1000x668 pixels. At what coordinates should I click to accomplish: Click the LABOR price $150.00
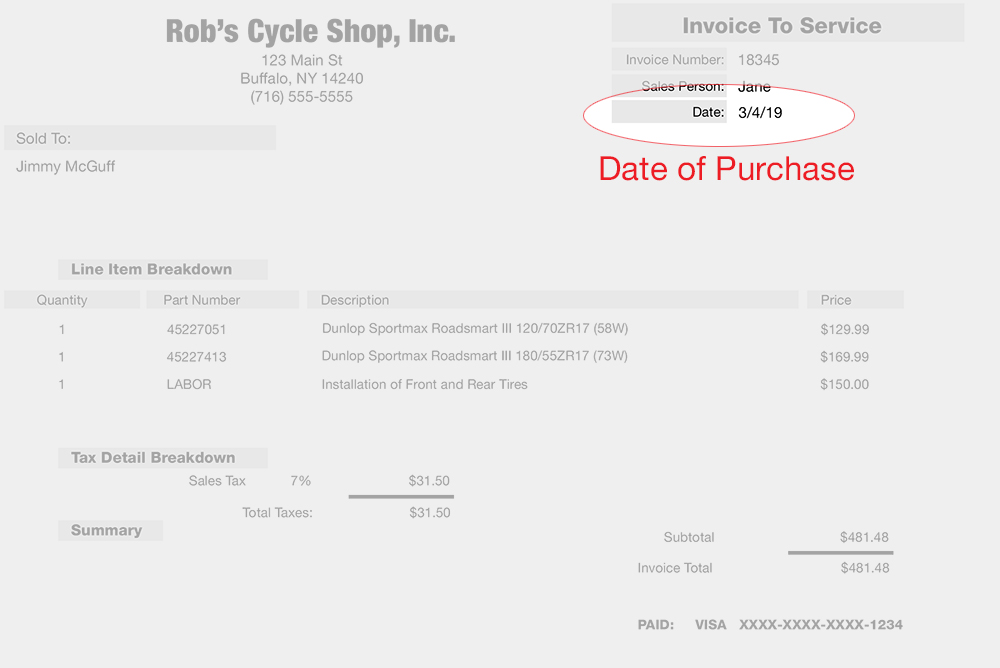[844, 384]
